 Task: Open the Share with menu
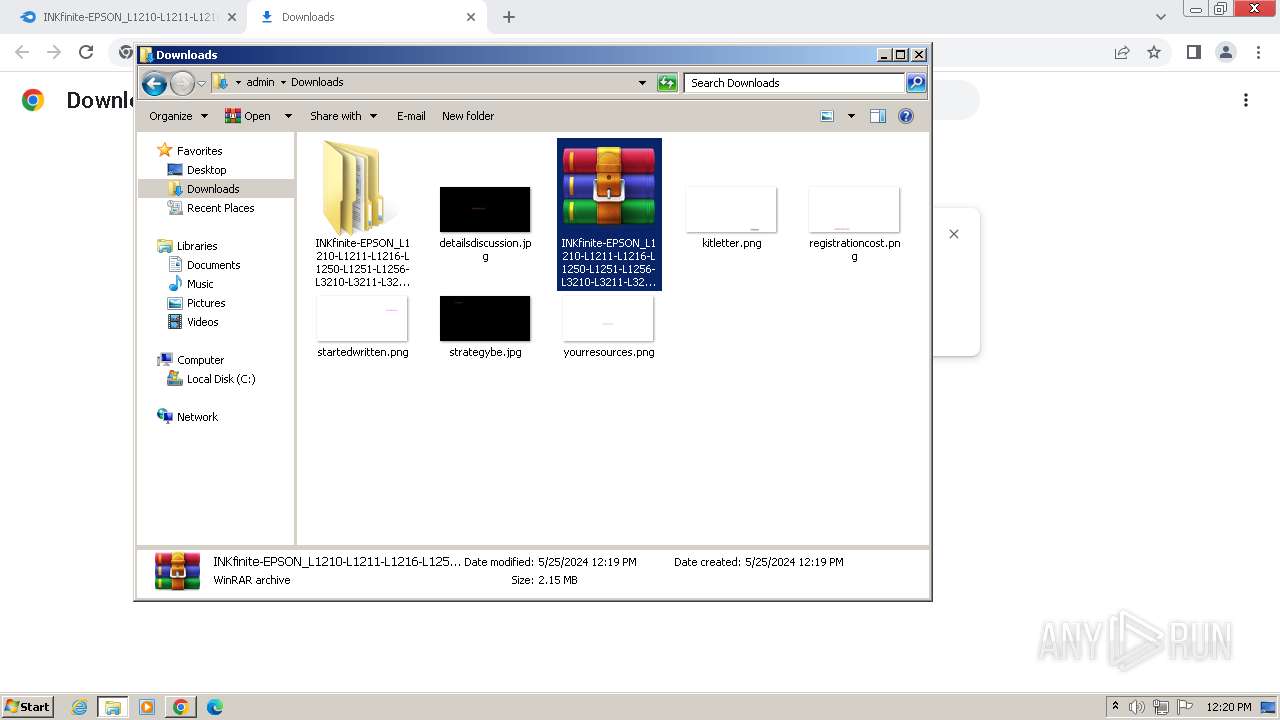point(343,116)
